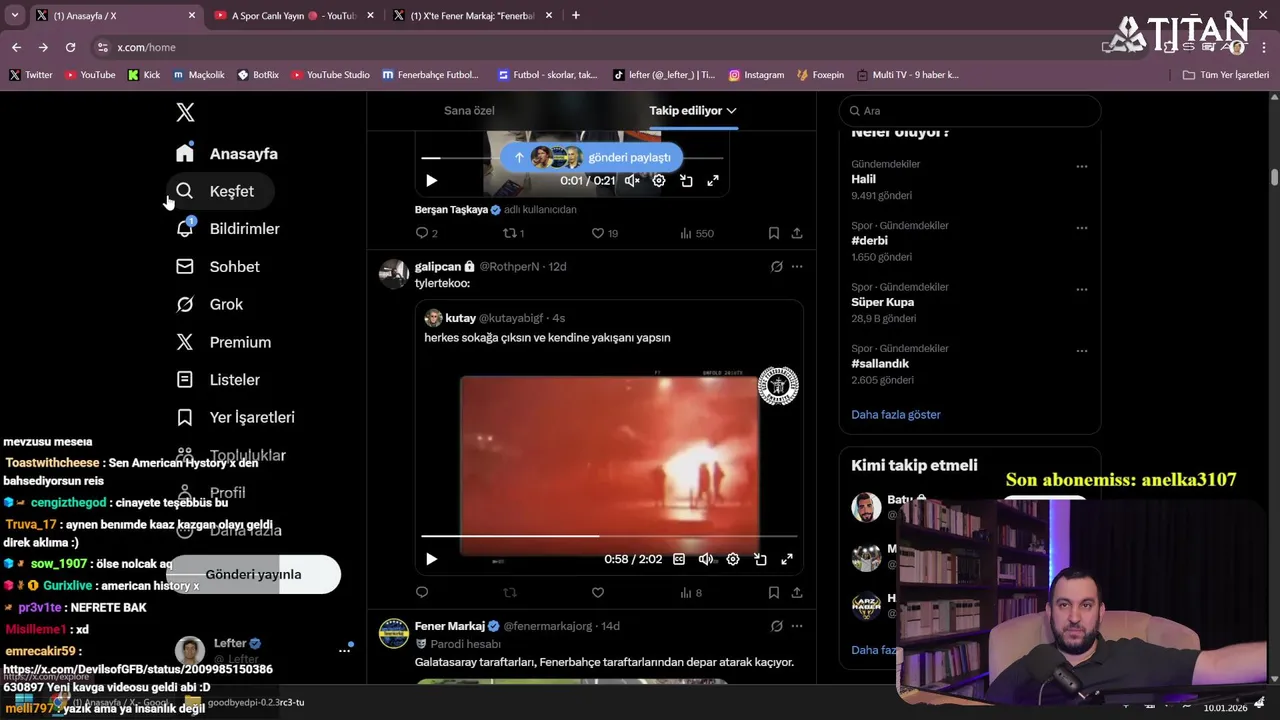The width and height of the screenshot is (1280, 720).
Task: Click the x.com/home address bar
Action: point(146,47)
